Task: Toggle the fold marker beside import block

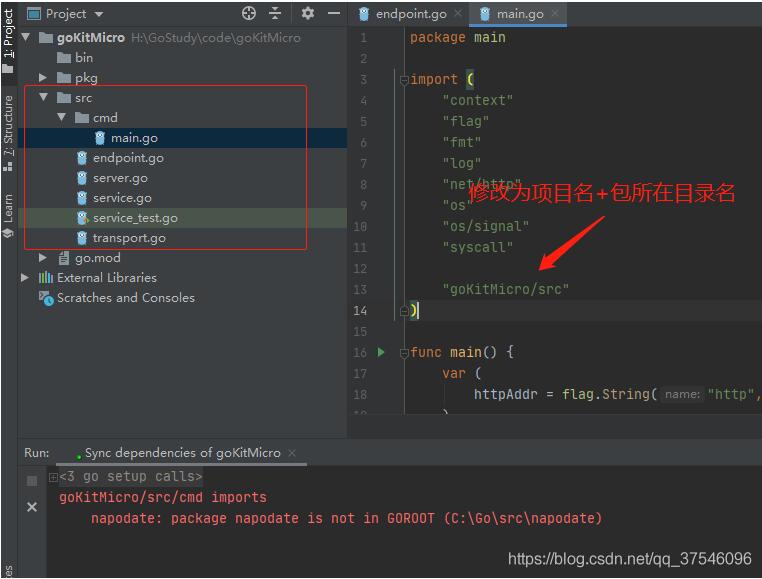Action: (x=404, y=79)
